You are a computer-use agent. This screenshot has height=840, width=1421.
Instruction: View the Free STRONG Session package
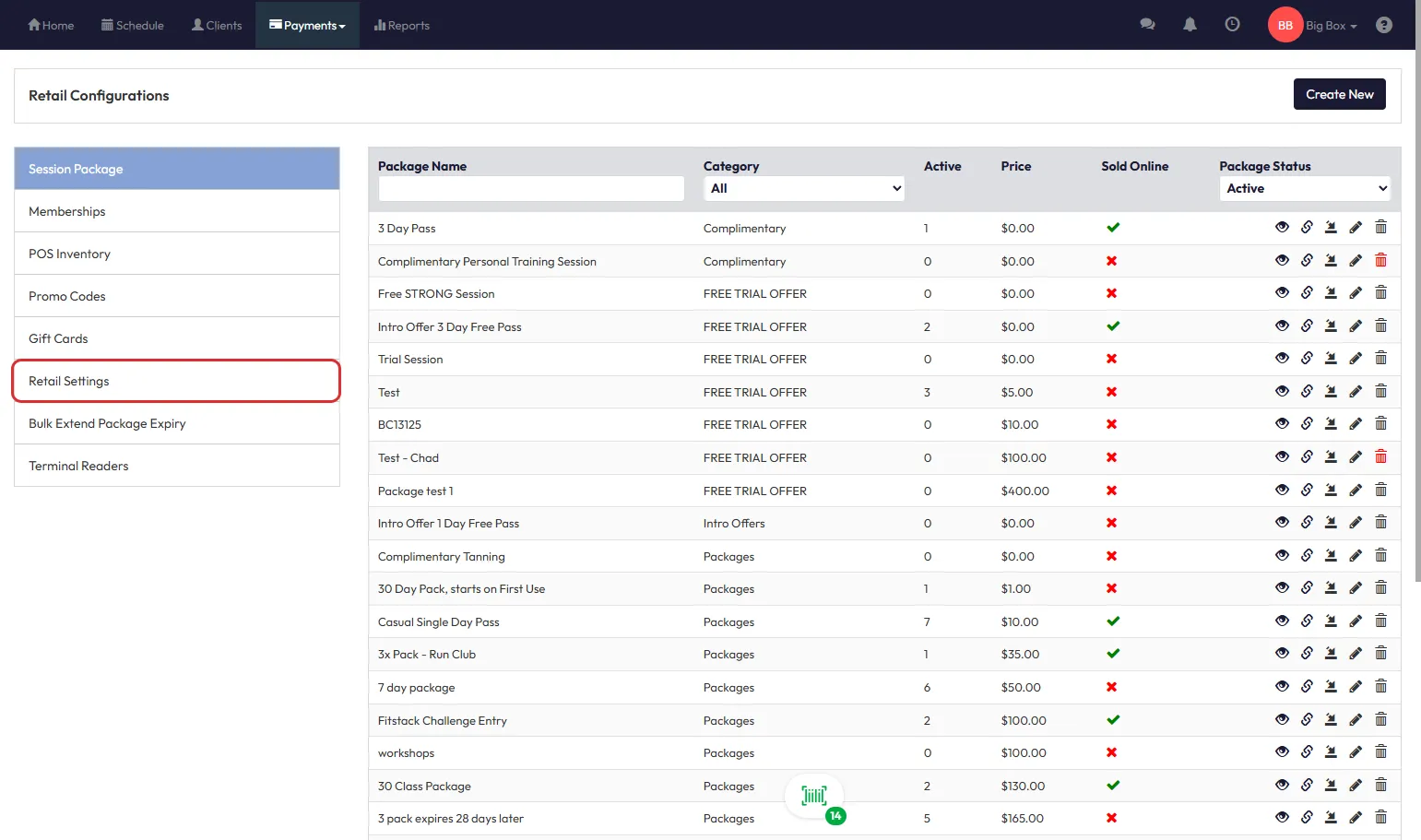click(1282, 293)
